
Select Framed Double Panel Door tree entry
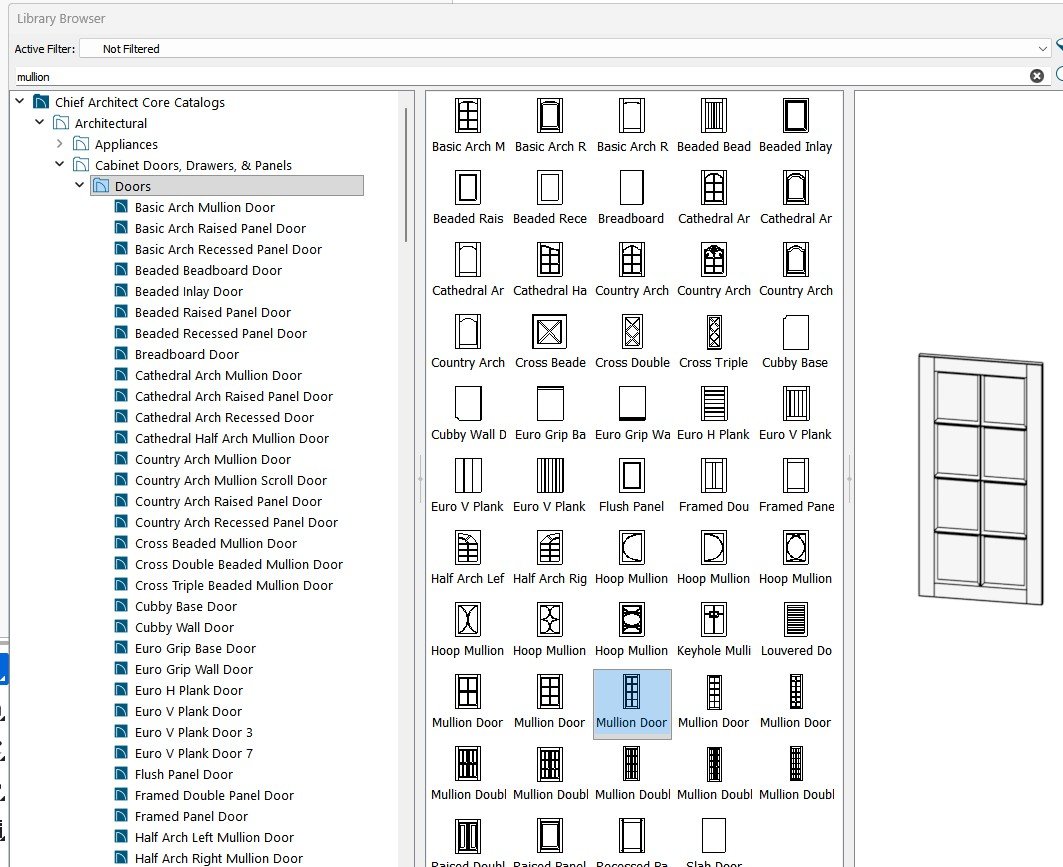(214, 795)
